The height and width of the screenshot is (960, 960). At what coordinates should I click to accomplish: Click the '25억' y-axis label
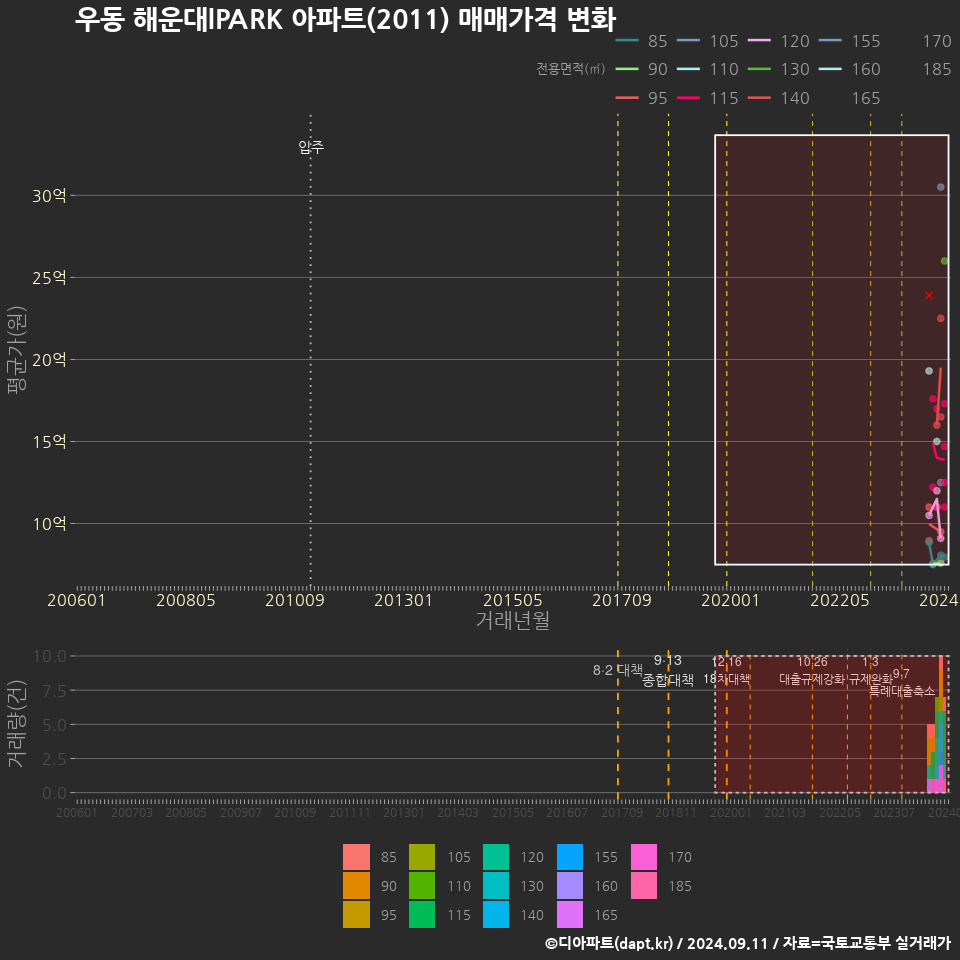(49, 278)
